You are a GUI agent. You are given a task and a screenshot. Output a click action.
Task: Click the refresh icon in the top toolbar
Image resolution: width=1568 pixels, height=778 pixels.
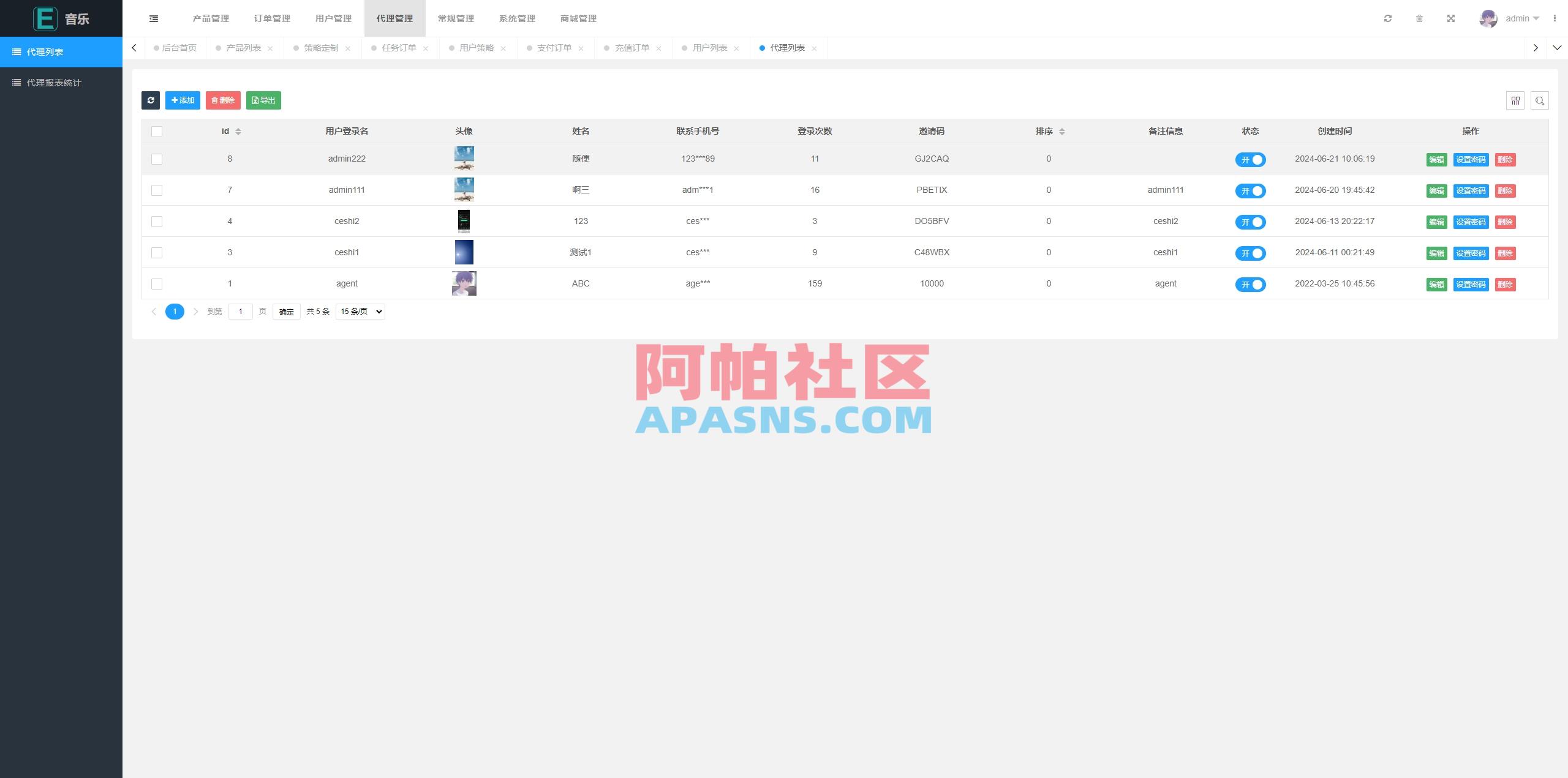(1389, 18)
